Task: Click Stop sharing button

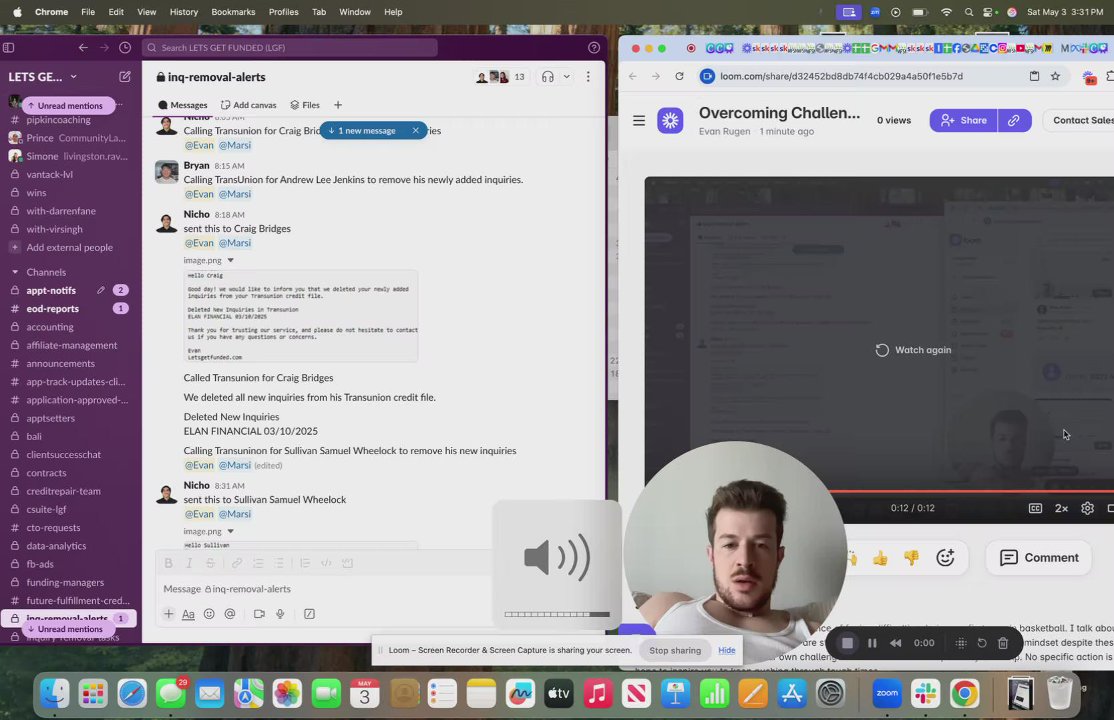Action: 675,650
